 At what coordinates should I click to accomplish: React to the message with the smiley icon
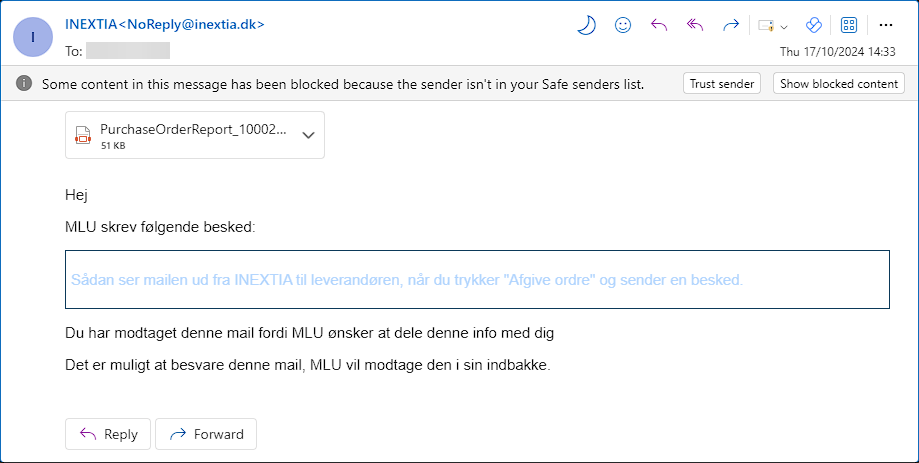[622, 25]
